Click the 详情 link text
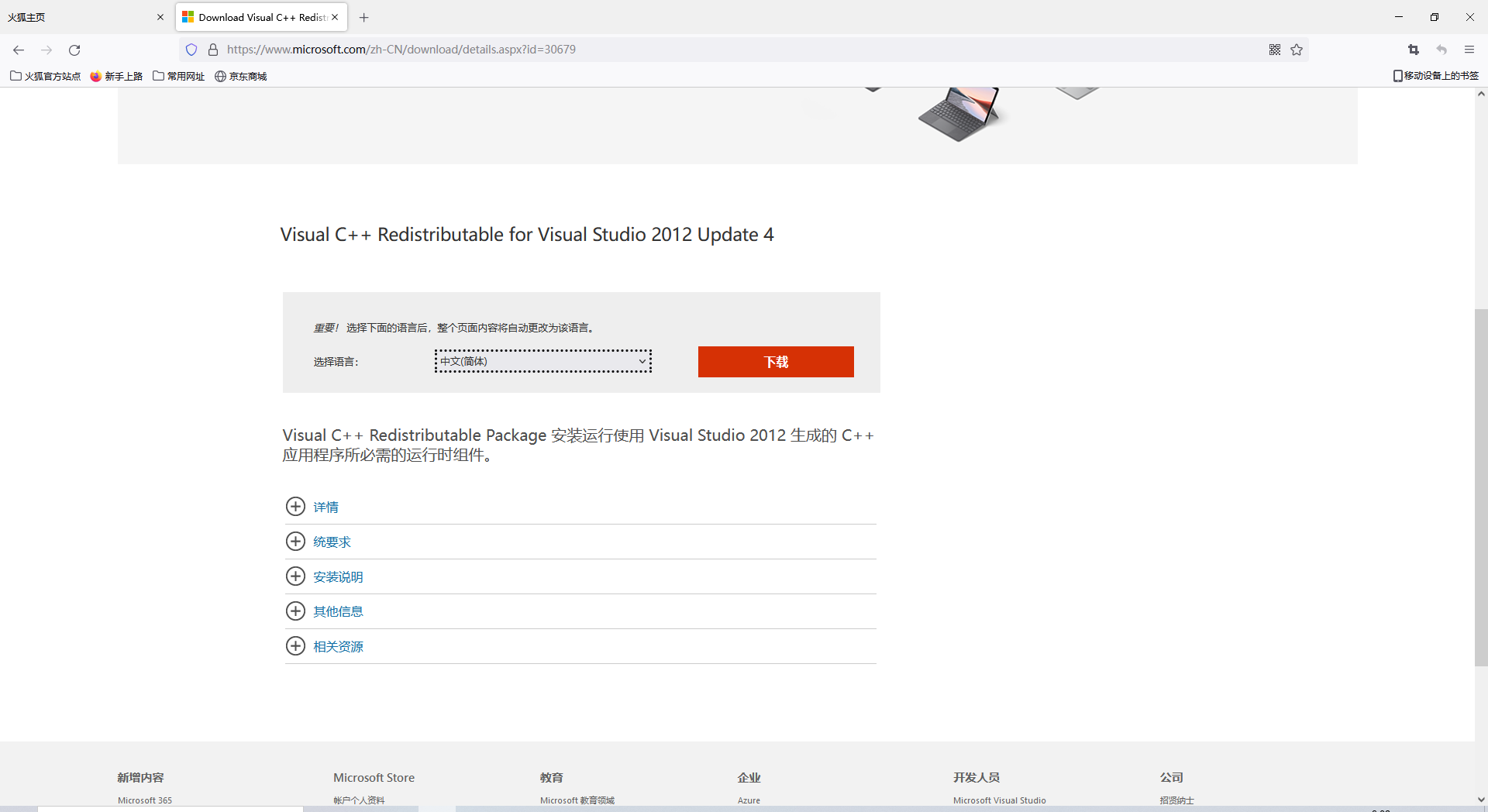The width and height of the screenshot is (1488, 812). (325, 507)
